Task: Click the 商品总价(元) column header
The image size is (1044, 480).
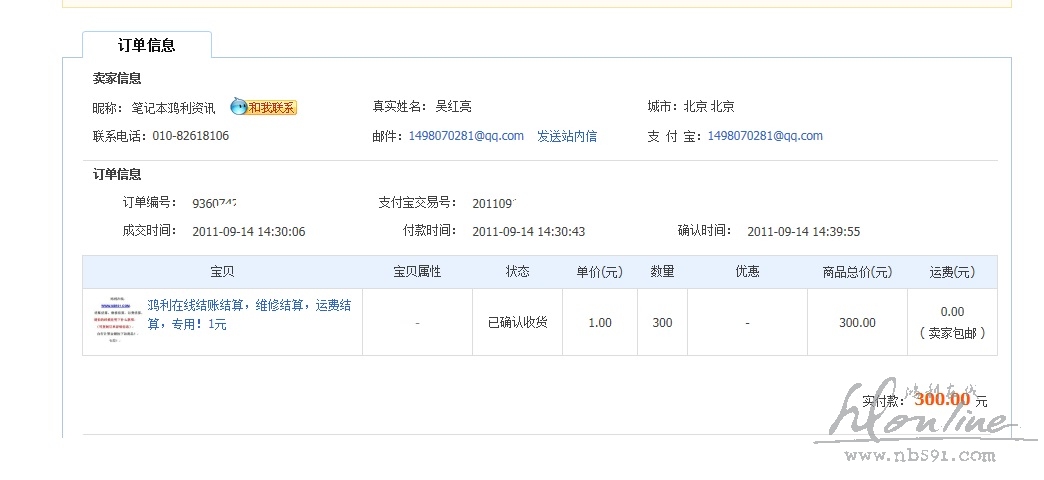Action: pyautogui.click(x=857, y=272)
